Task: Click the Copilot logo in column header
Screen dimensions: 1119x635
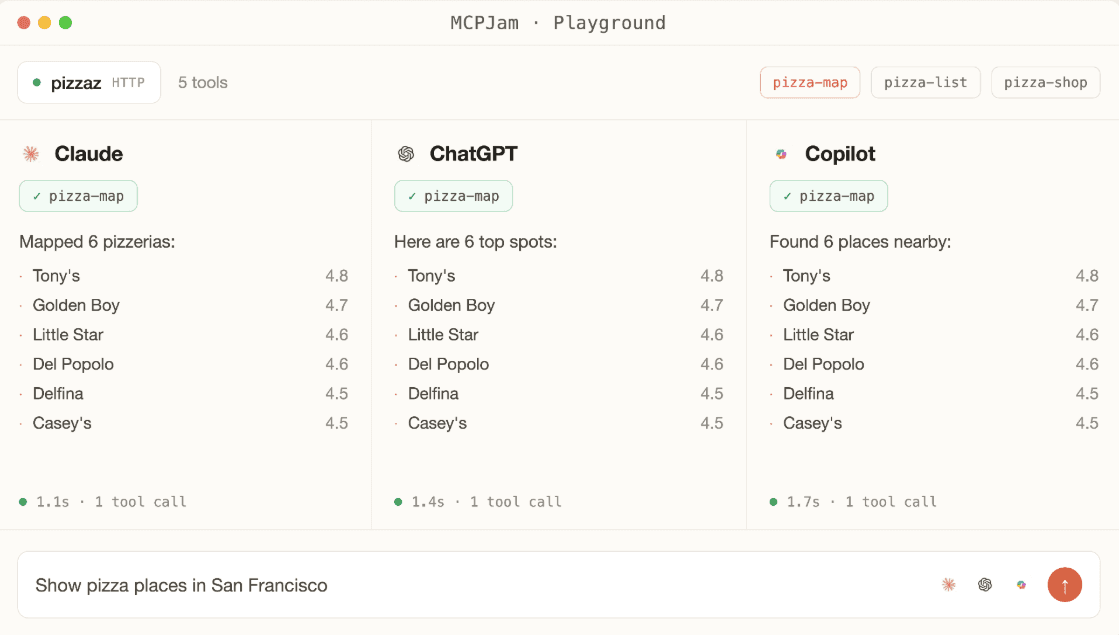Action: (x=781, y=154)
